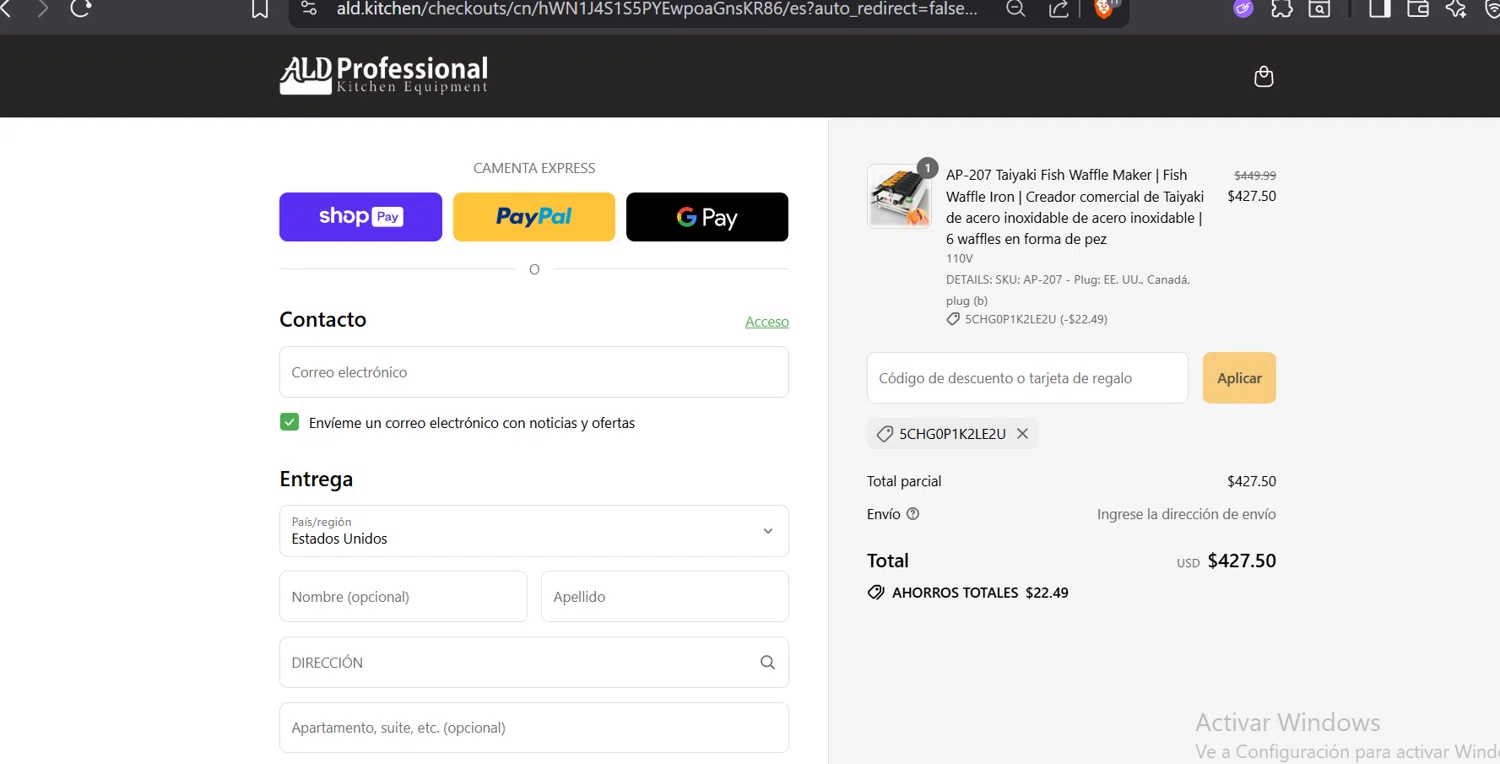
Task: Click the address search magnifier icon
Action: coord(767,662)
